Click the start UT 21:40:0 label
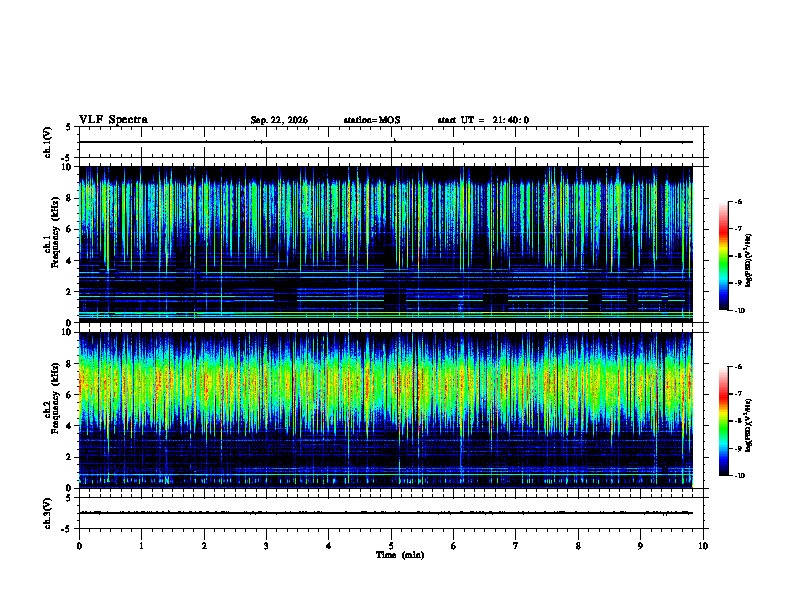 pyautogui.click(x=483, y=120)
